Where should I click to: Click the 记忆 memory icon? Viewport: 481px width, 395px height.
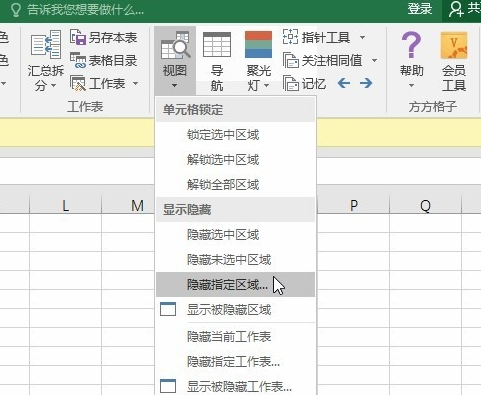290,83
